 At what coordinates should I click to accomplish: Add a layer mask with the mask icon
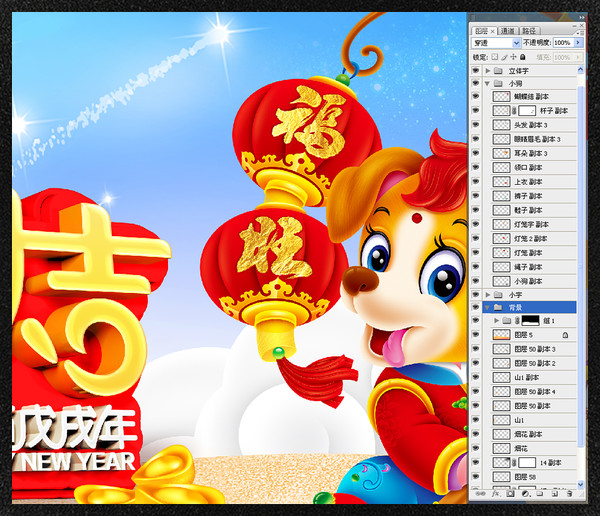coord(510,494)
